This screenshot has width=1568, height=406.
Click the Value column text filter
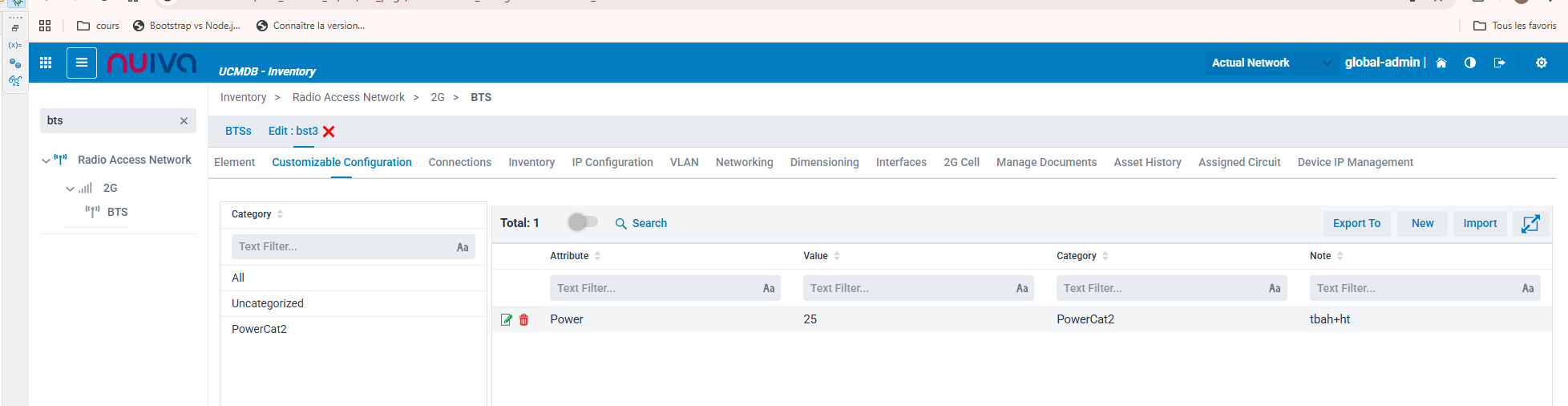point(907,288)
